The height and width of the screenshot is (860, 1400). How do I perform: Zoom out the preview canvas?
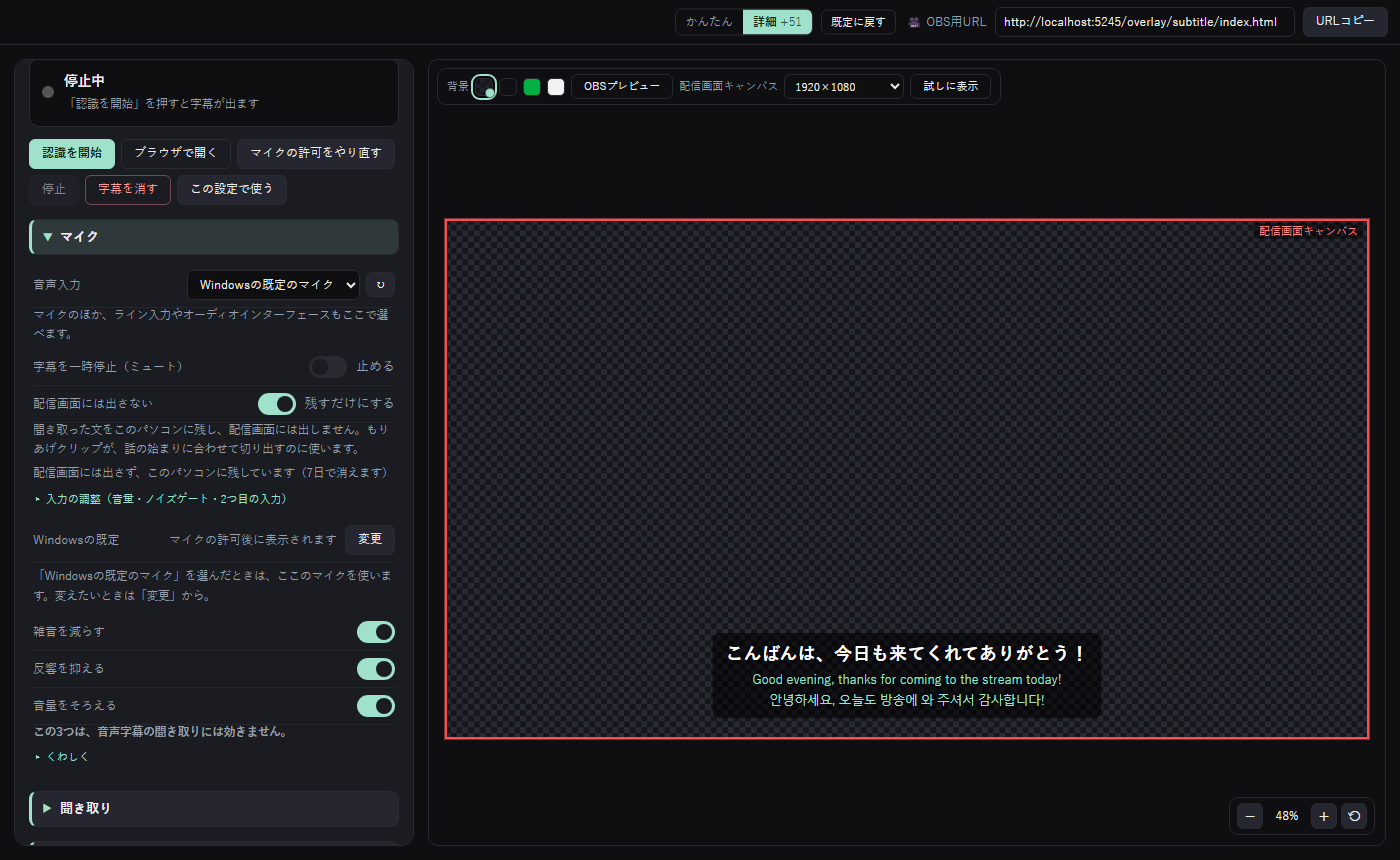click(x=1250, y=816)
